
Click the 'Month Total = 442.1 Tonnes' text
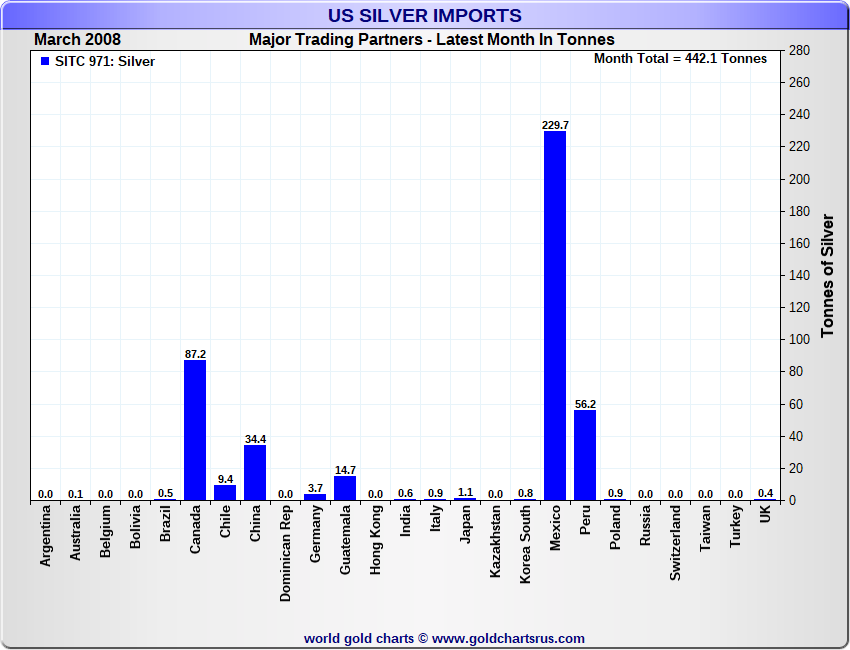680,59
